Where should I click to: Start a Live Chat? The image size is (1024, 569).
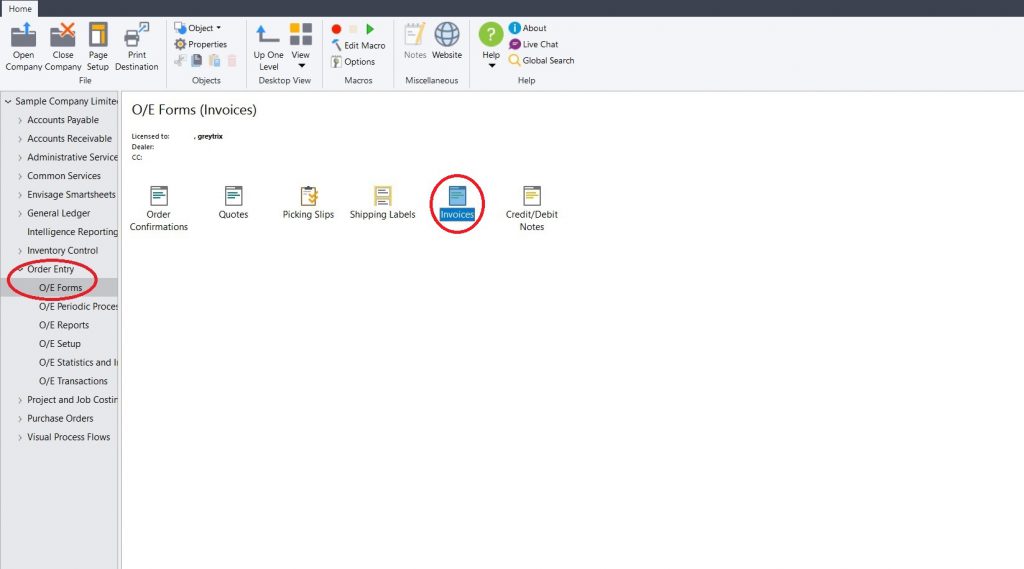(x=534, y=44)
